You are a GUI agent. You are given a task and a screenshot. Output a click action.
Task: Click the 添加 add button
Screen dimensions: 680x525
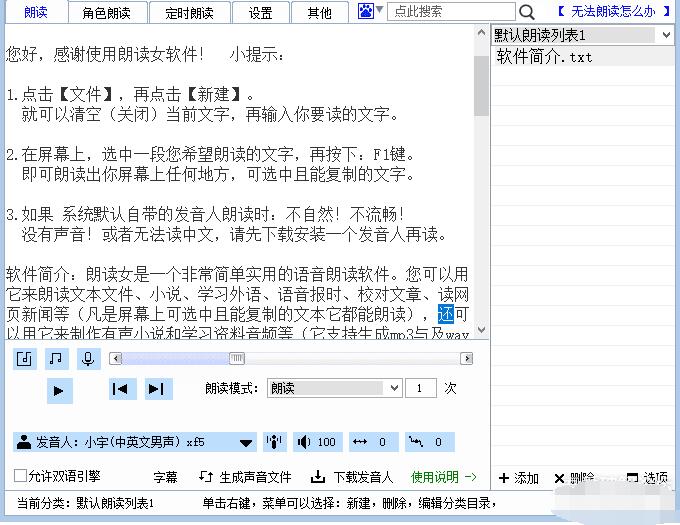click(519, 478)
